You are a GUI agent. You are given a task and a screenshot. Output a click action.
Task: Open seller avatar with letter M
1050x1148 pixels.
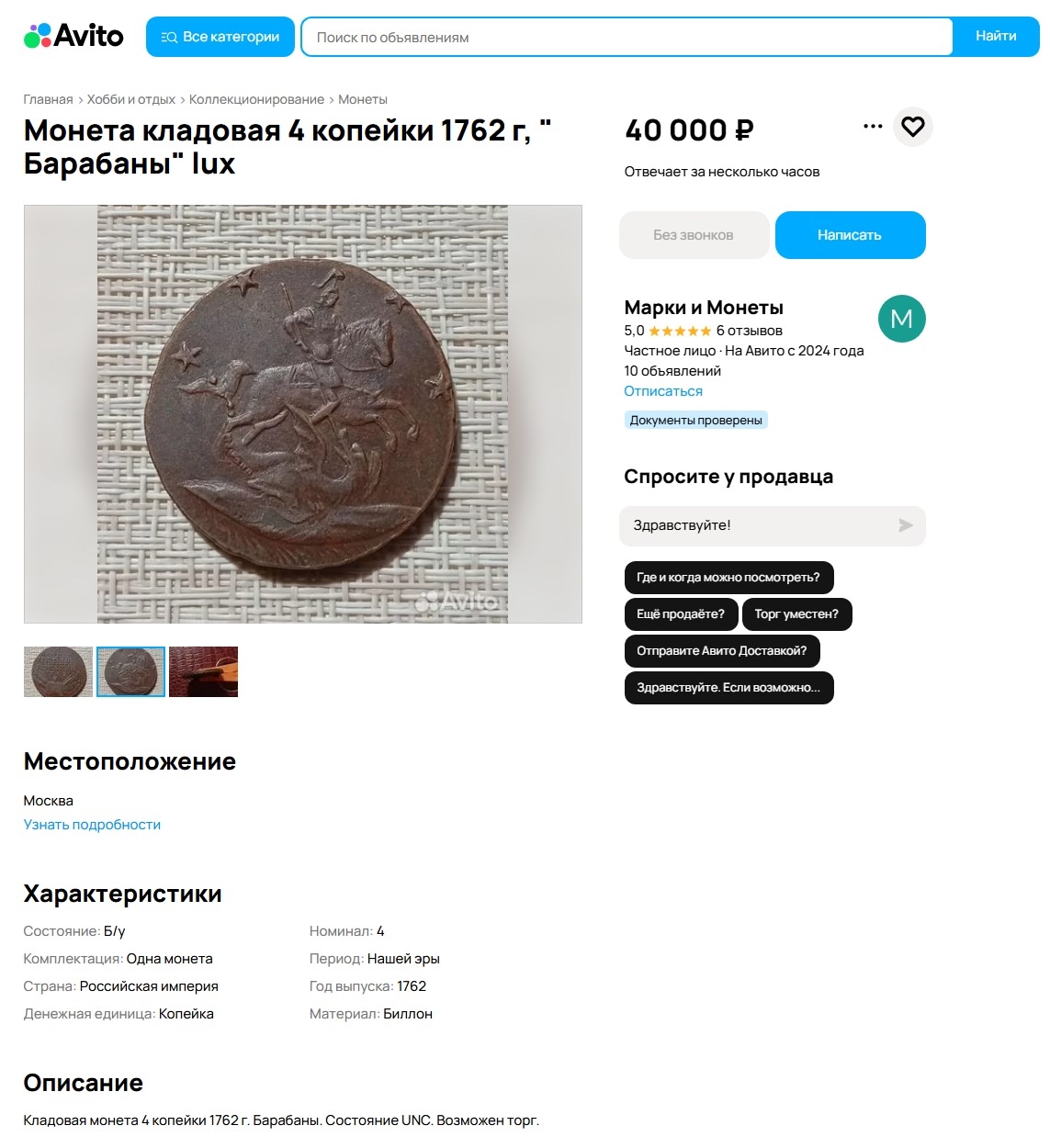coord(901,319)
